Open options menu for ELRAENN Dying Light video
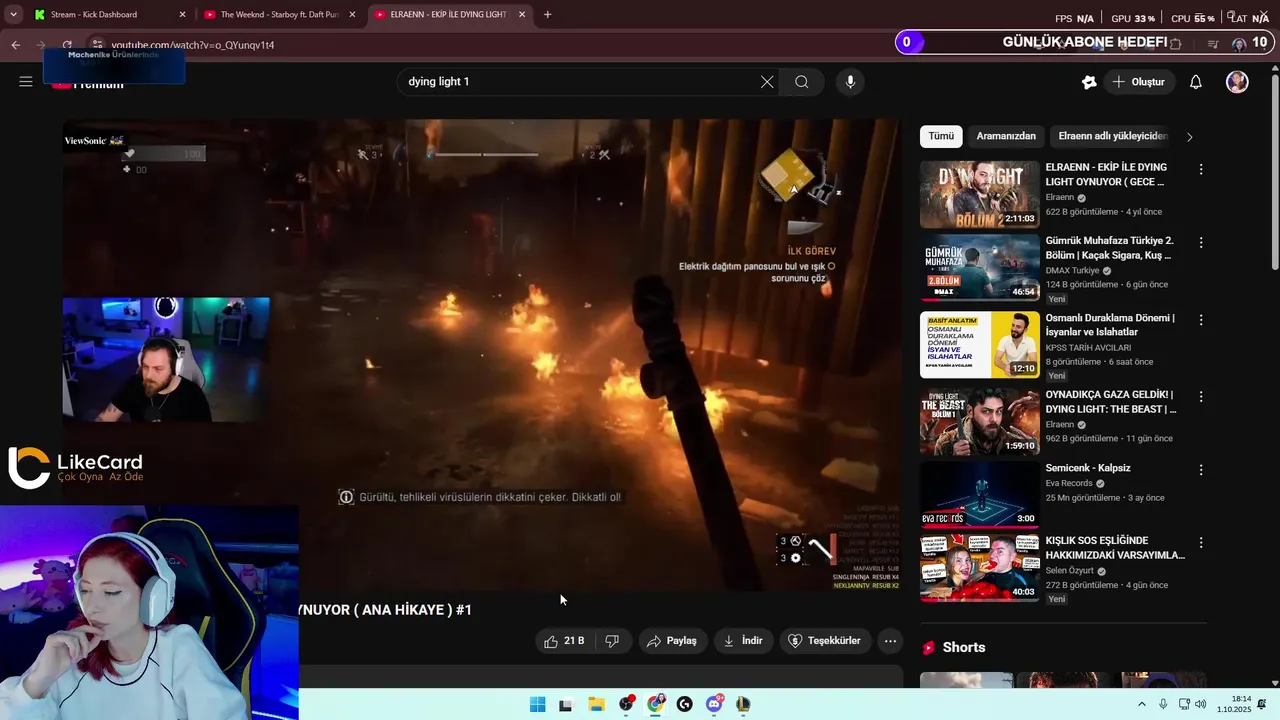1280x720 pixels. [1201, 170]
